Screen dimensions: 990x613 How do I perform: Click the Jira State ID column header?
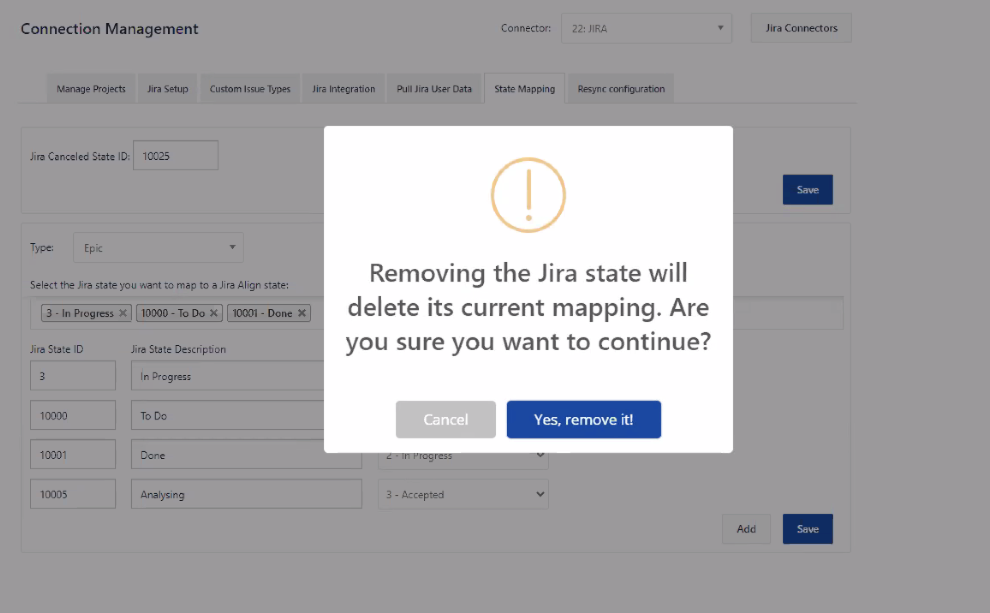(x=56, y=349)
